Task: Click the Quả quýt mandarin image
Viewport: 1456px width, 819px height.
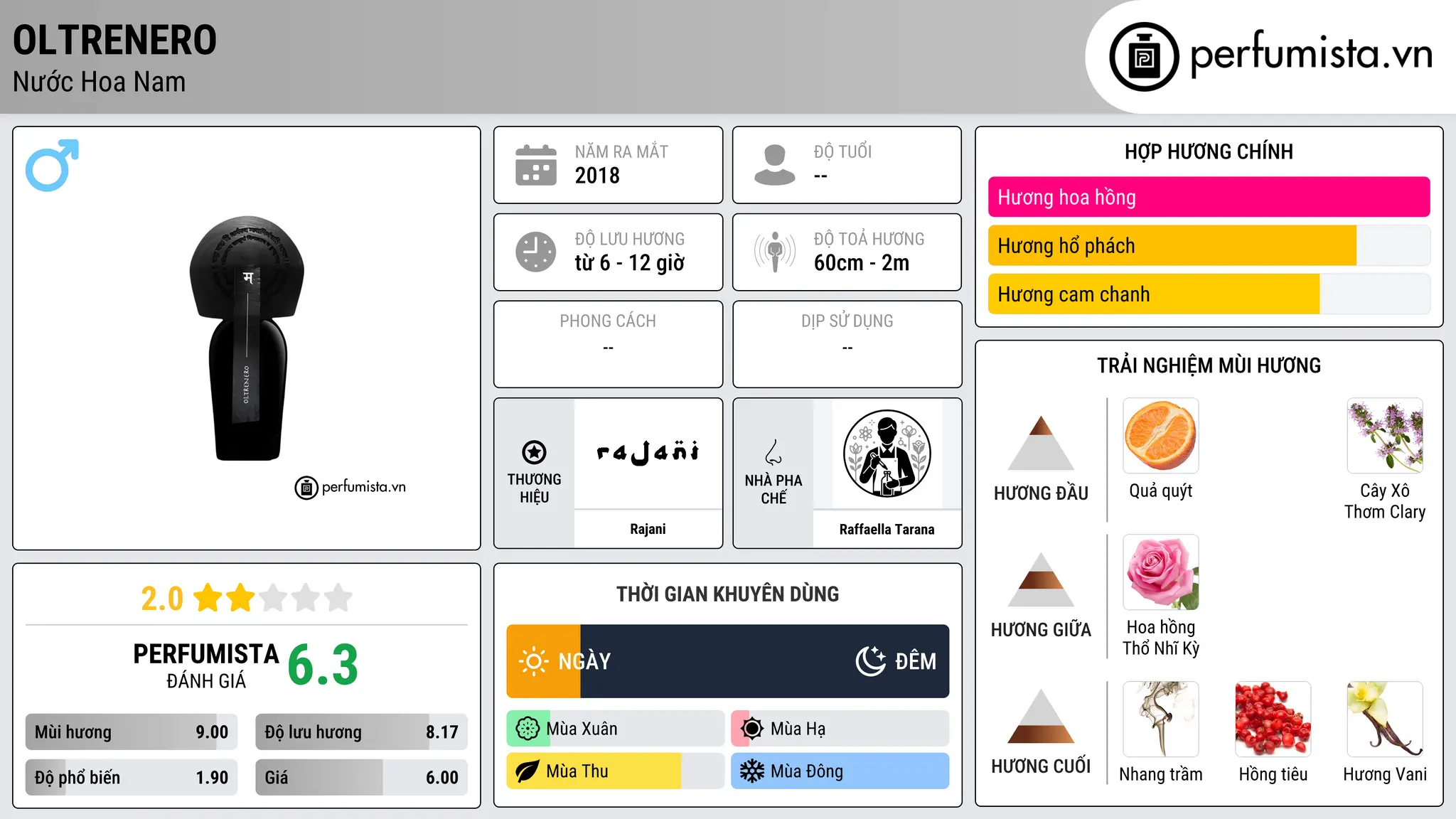Action: point(1161,436)
